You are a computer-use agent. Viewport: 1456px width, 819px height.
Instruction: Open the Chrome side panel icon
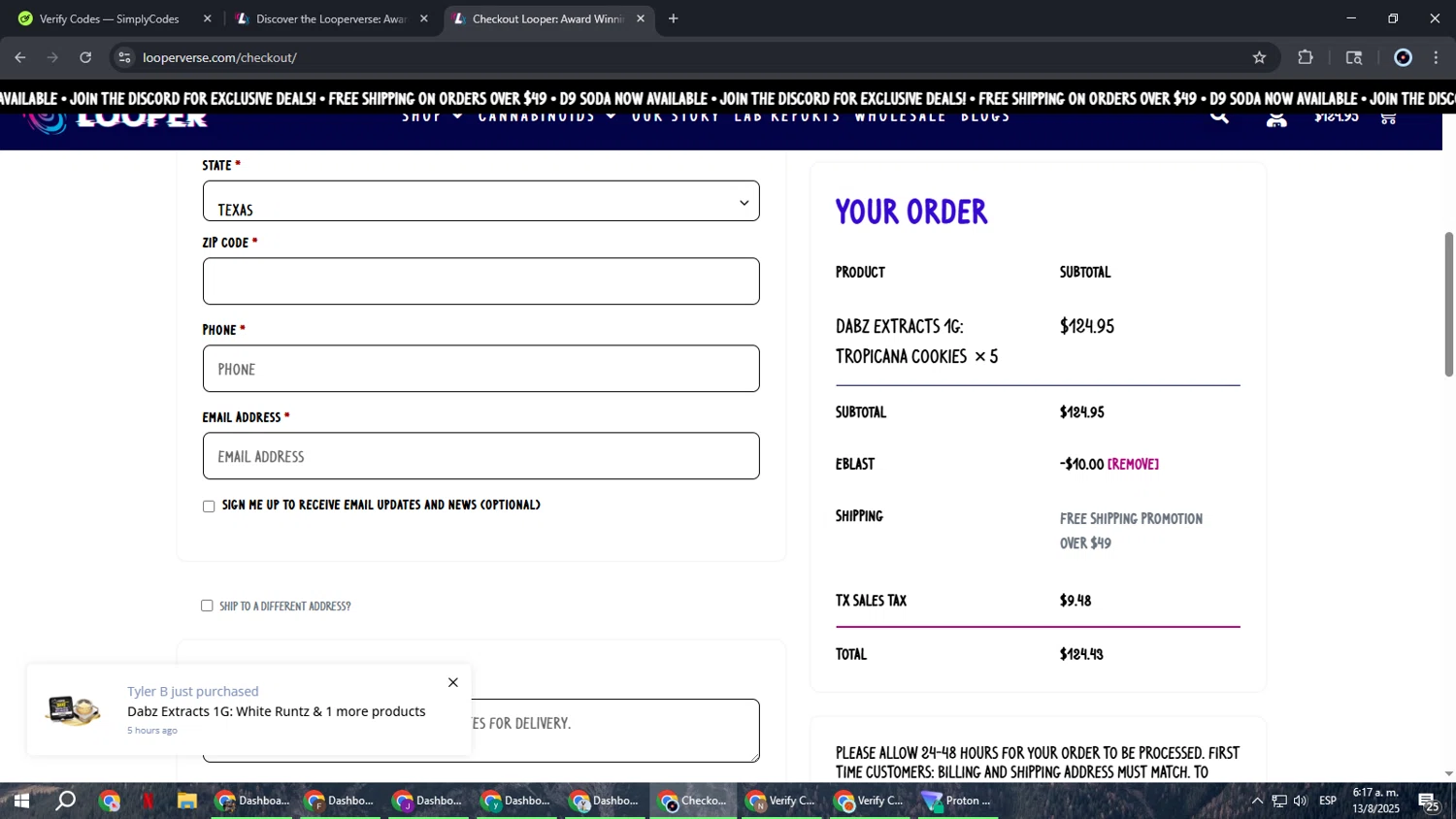(x=1354, y=57)
